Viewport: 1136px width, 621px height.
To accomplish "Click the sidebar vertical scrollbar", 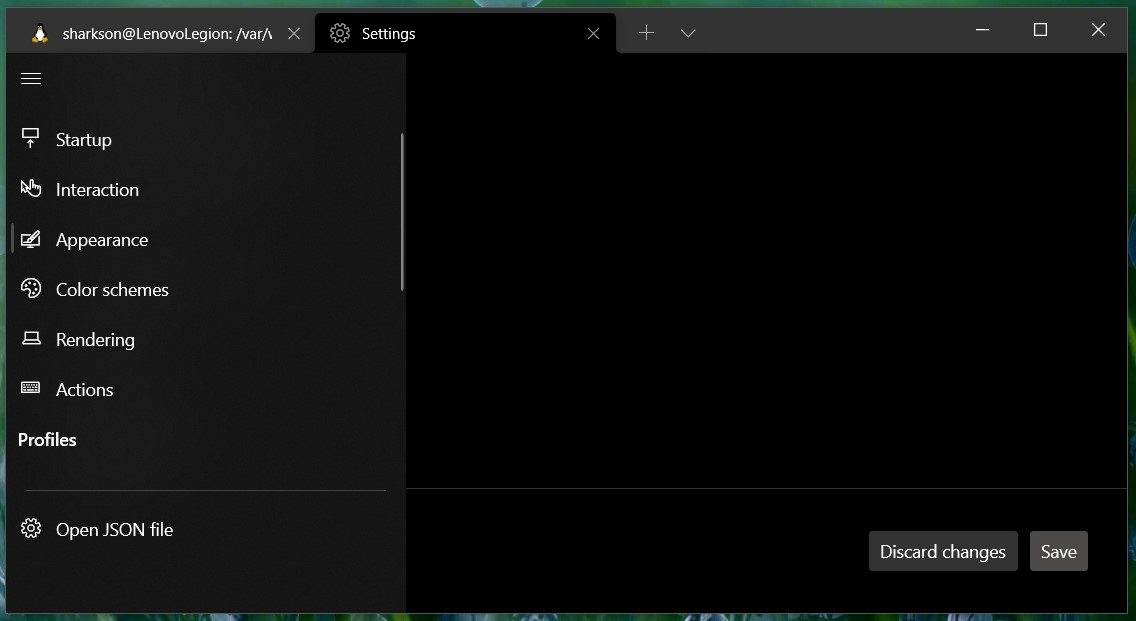I will [402, 212].
